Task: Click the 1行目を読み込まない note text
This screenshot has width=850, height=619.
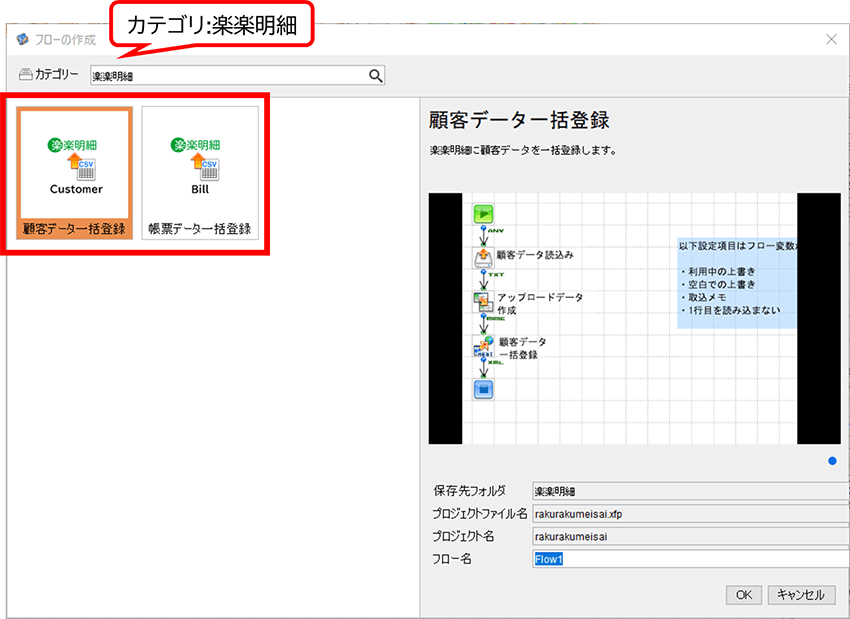Action: 734,311
